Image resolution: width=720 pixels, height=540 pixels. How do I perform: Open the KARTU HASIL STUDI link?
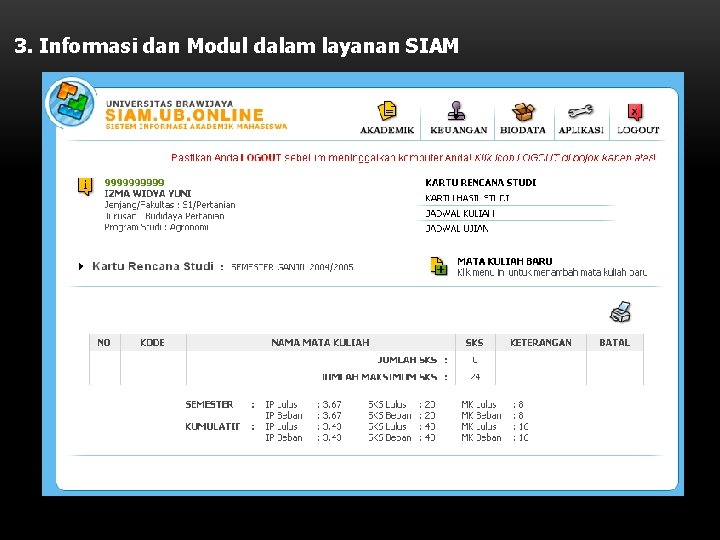pyautogui.click(x=467, y=198)
